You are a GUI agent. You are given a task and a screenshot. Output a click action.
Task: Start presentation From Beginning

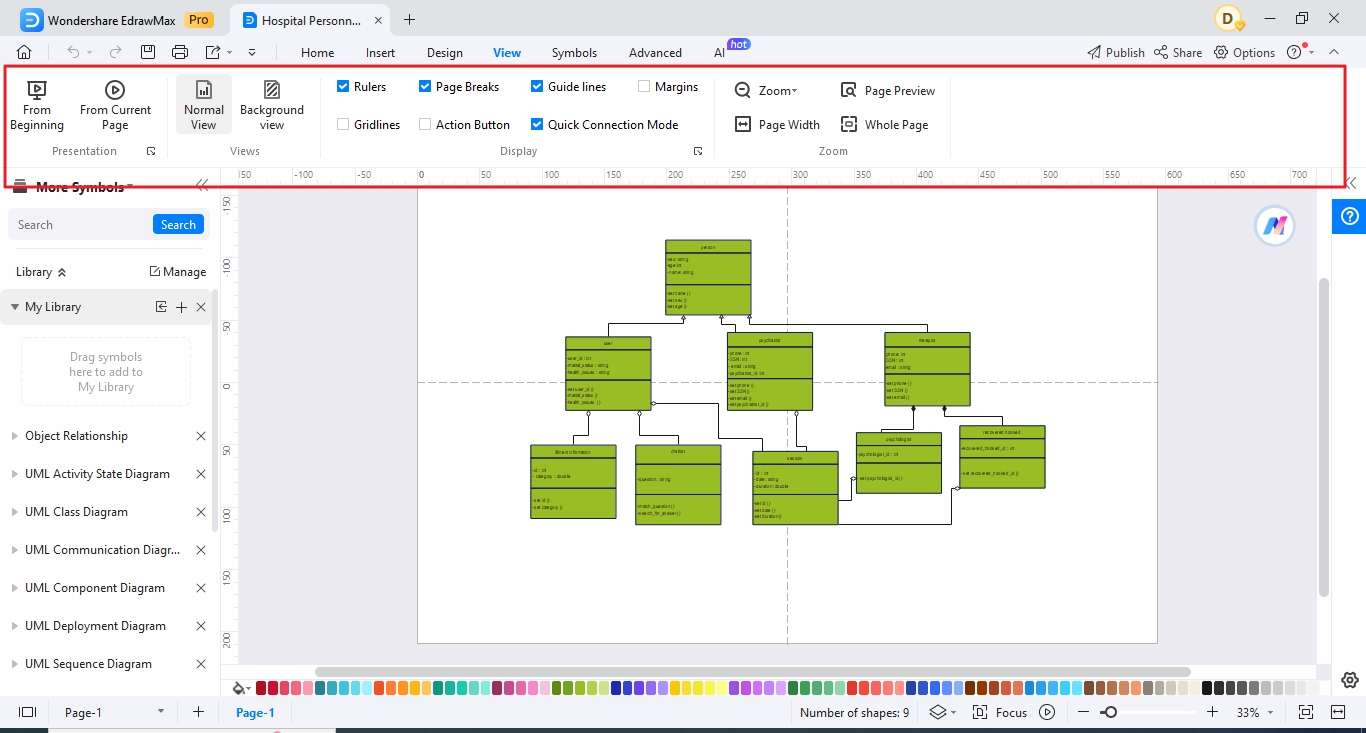[x=37, y=106]
